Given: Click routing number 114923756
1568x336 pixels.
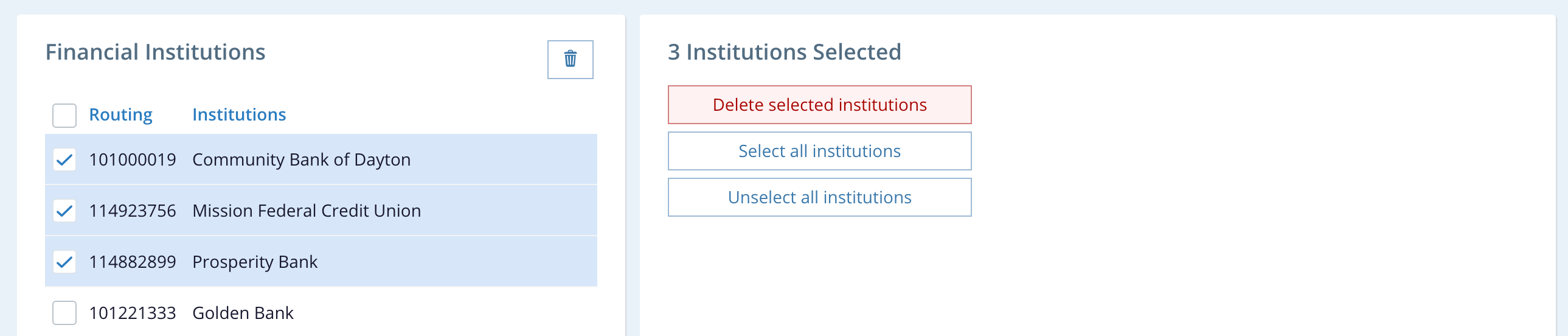Looking at the screenshot, I should click(x=132, y=211).
